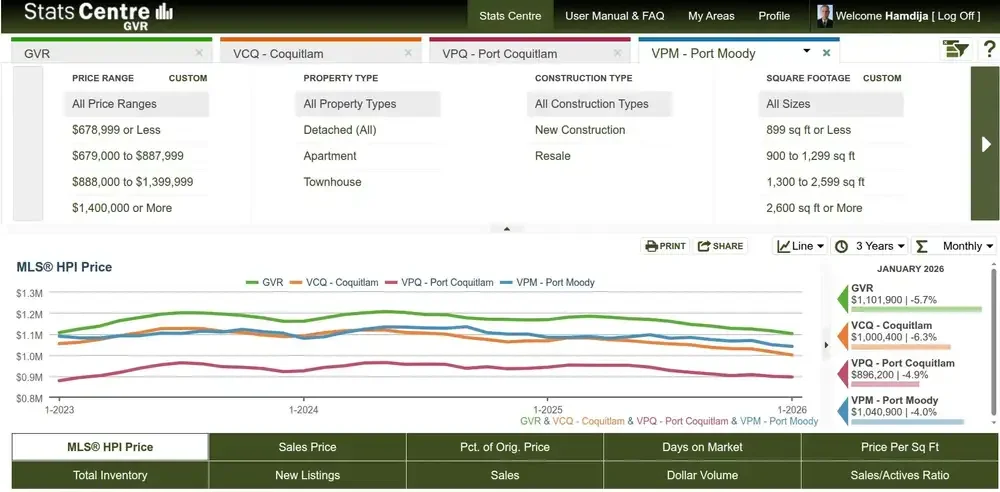
Task: Toggle VCQ - Coquitlam legend series
Action: 334,282
